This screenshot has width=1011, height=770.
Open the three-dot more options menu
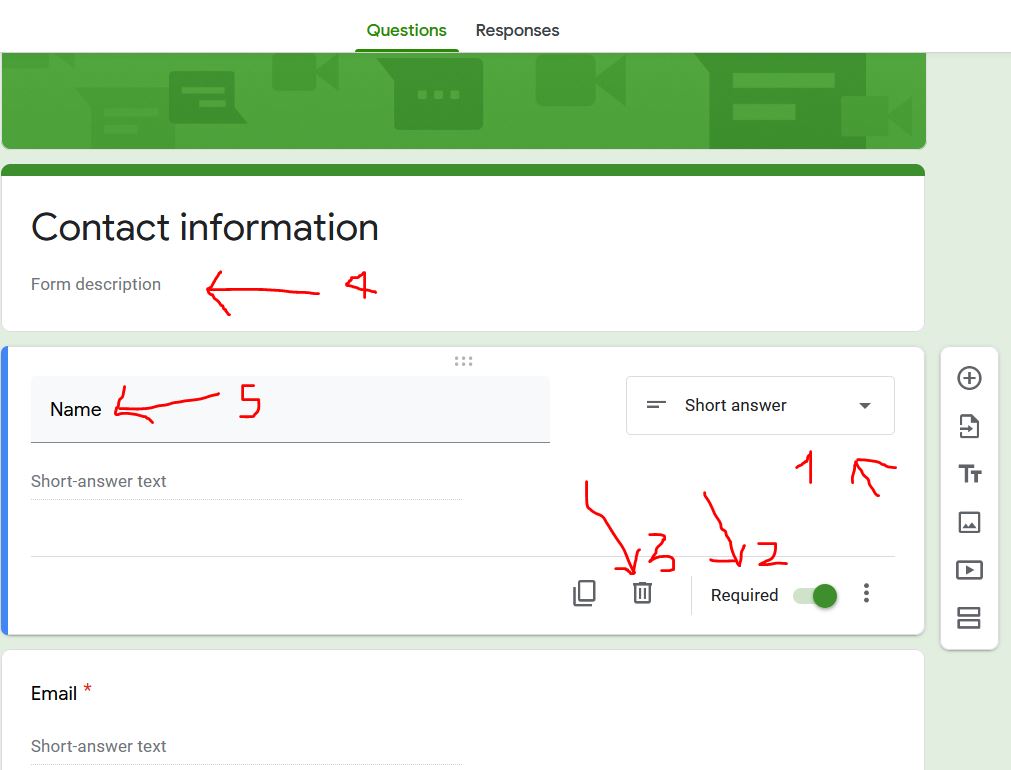coord(866,594)
